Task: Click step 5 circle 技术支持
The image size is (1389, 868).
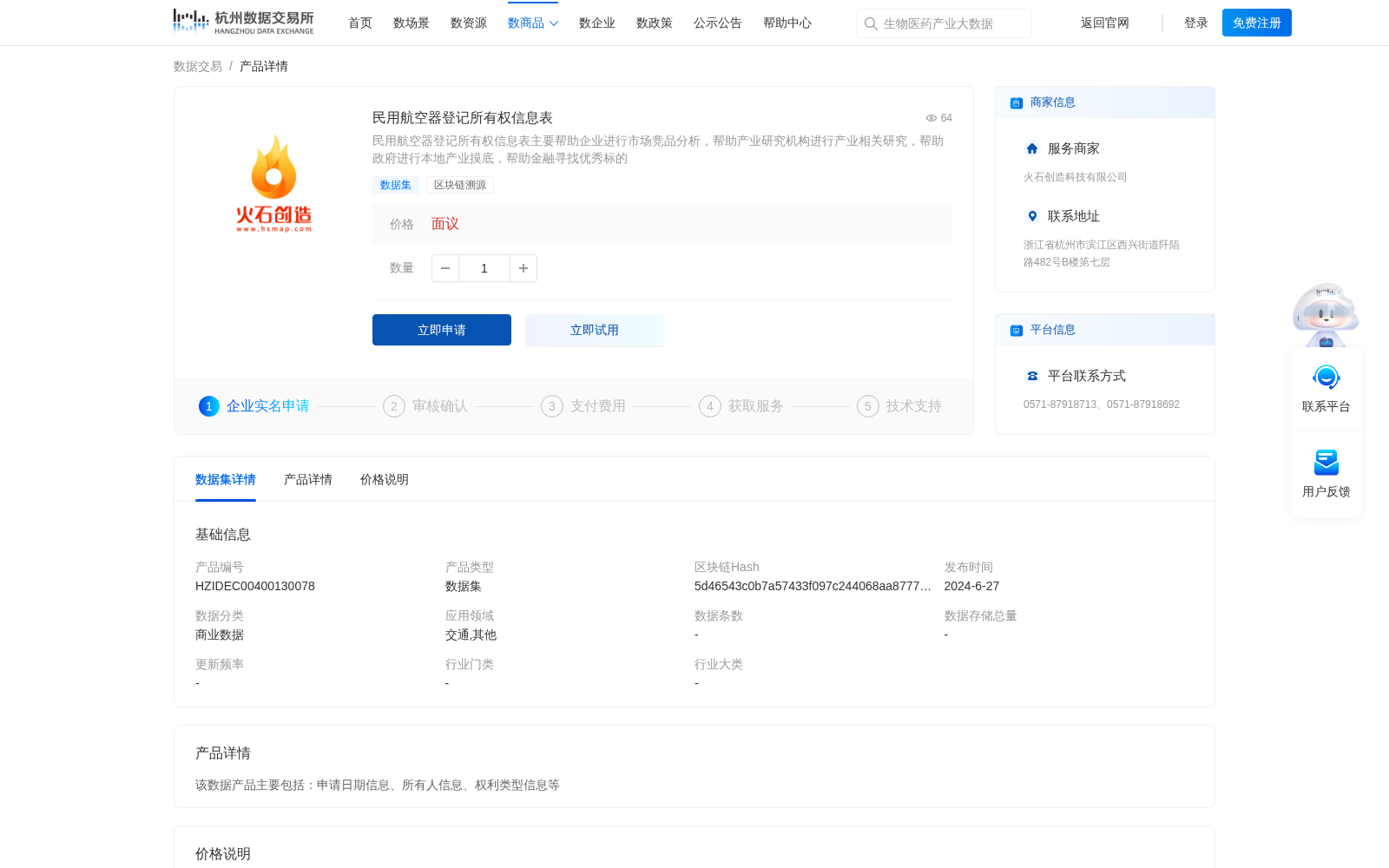Action: pyautogui.click(x=868, y=406)
